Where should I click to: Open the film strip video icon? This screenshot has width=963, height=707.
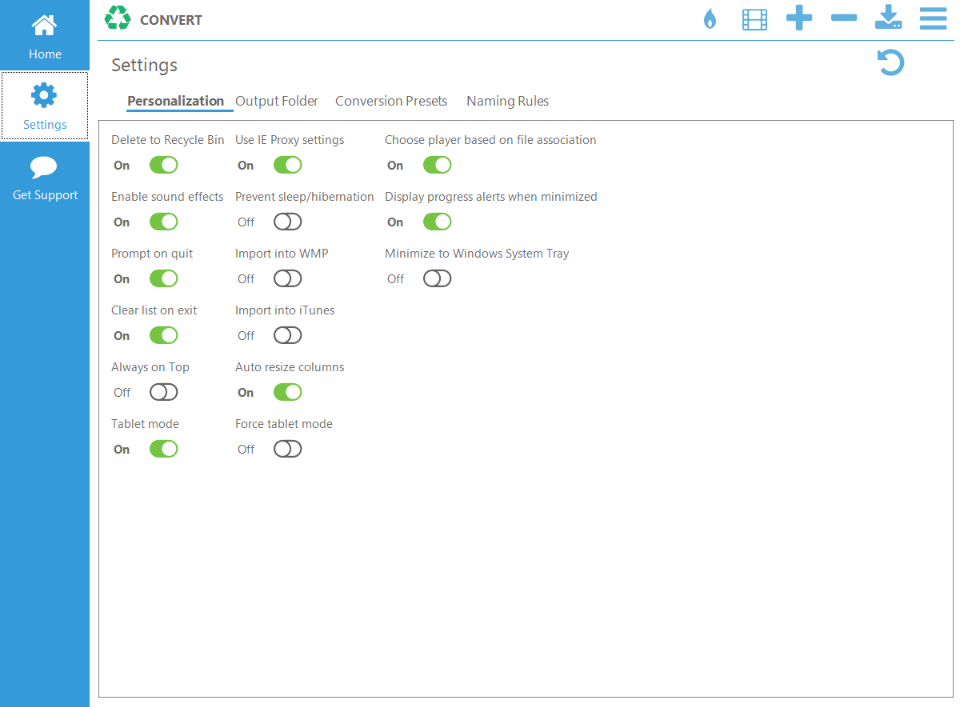[754, 19]
